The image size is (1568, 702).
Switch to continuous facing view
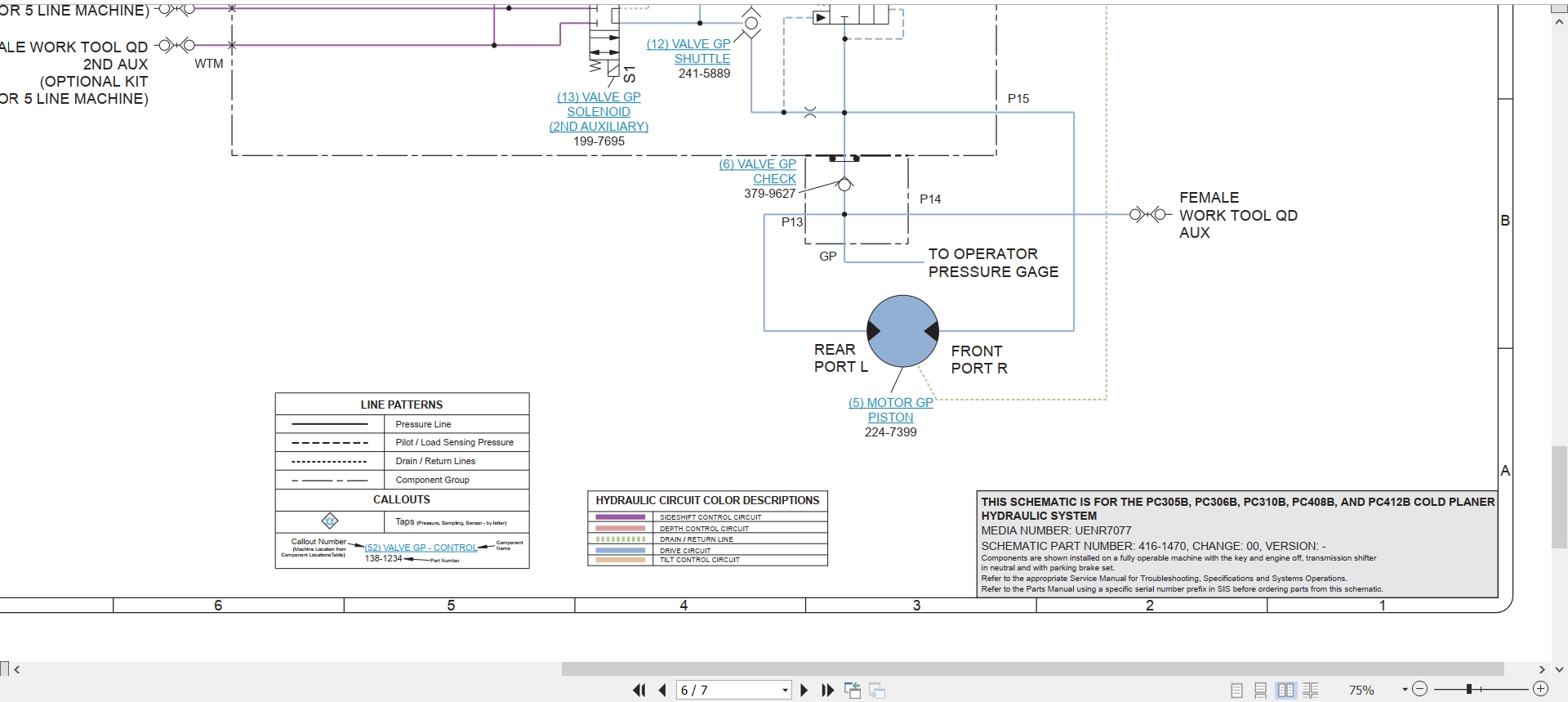pos(1311,691)
